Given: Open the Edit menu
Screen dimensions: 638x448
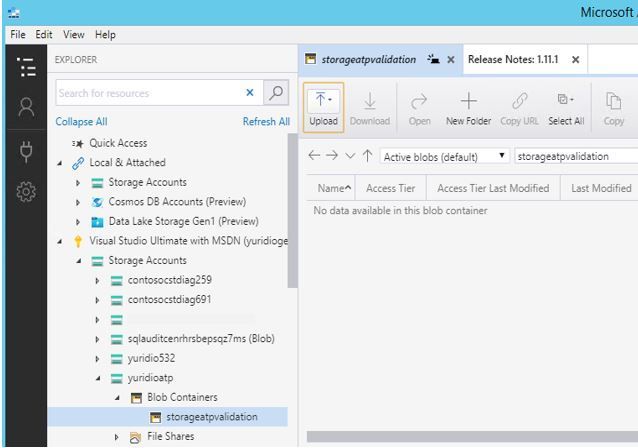Looking at the screenshot, I should pos(44,35).
